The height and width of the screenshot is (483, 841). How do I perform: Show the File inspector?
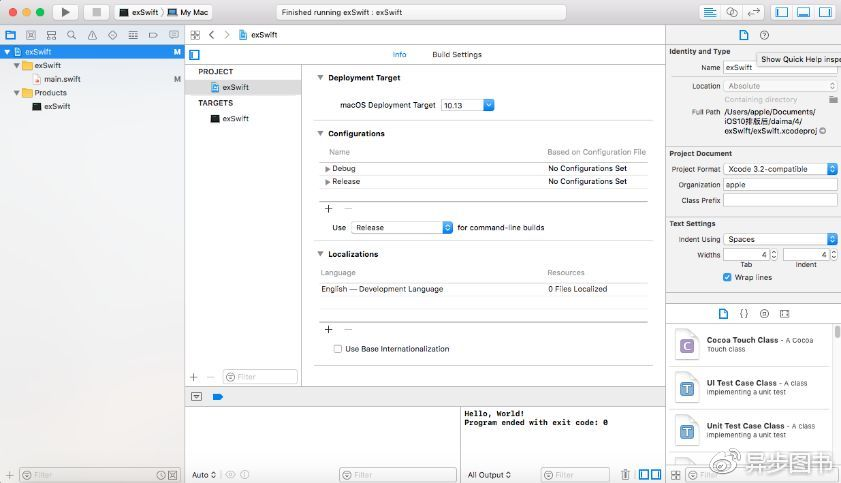coord(743,35)
